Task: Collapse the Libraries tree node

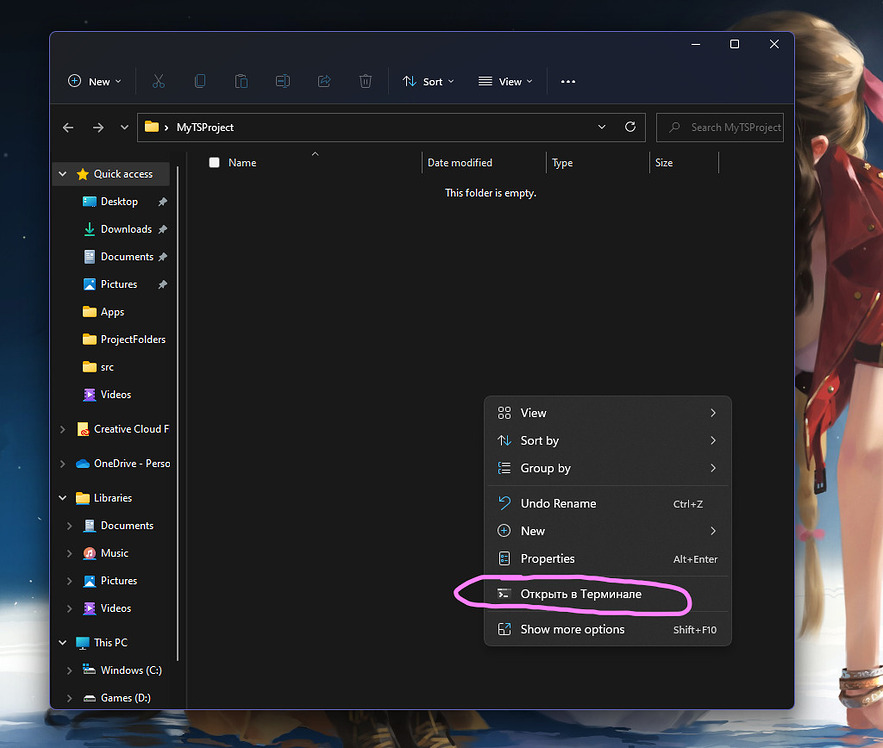Action: point(63,498)
